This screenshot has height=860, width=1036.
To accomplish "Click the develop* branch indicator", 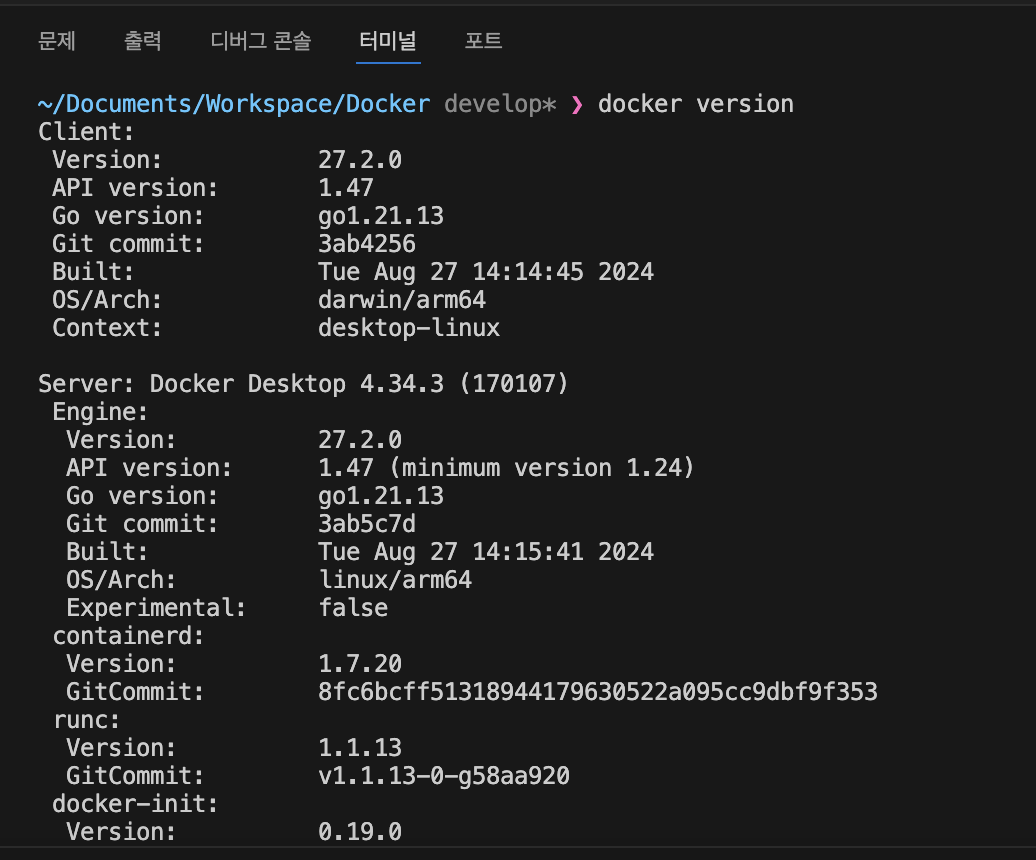I will coord(500,104).
